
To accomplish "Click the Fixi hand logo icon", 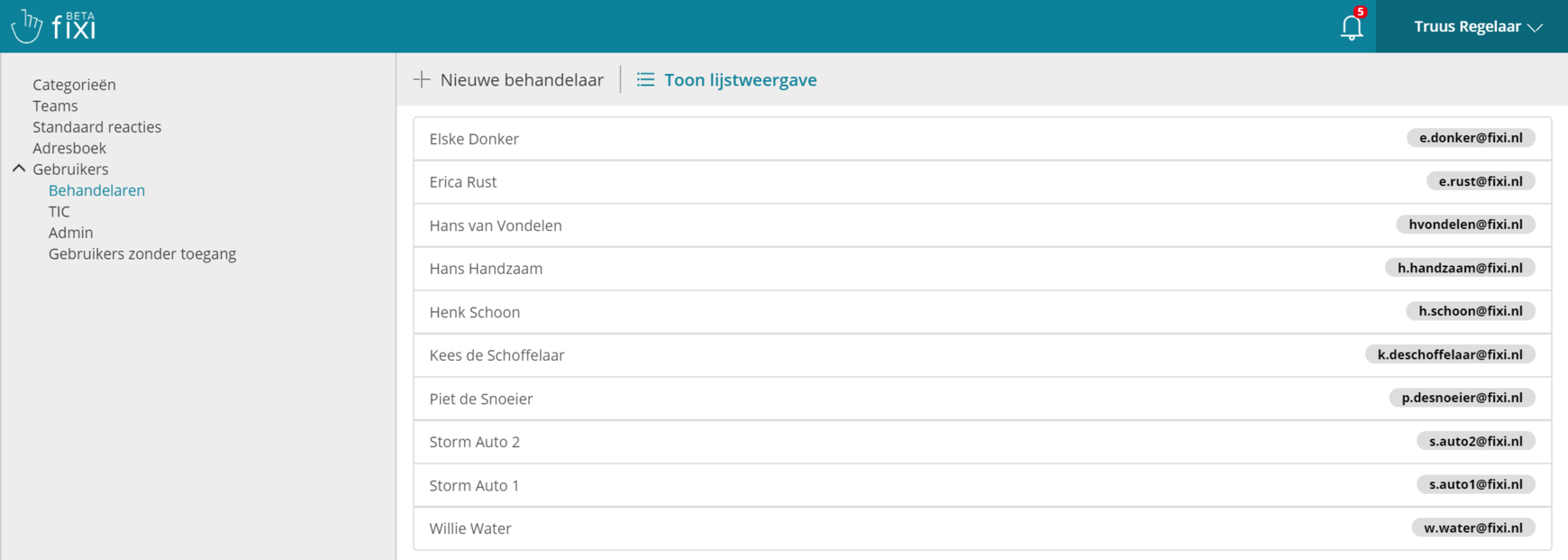I will tap(26, 26).
